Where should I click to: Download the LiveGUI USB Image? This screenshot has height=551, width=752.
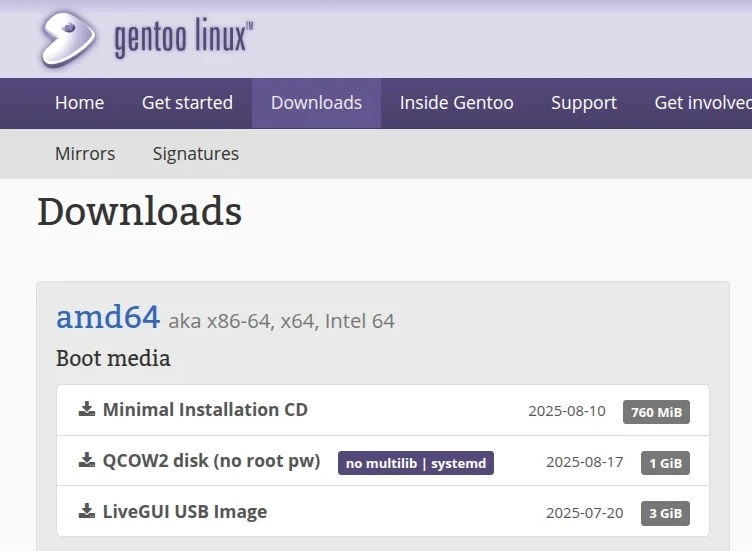click(185, 512)
